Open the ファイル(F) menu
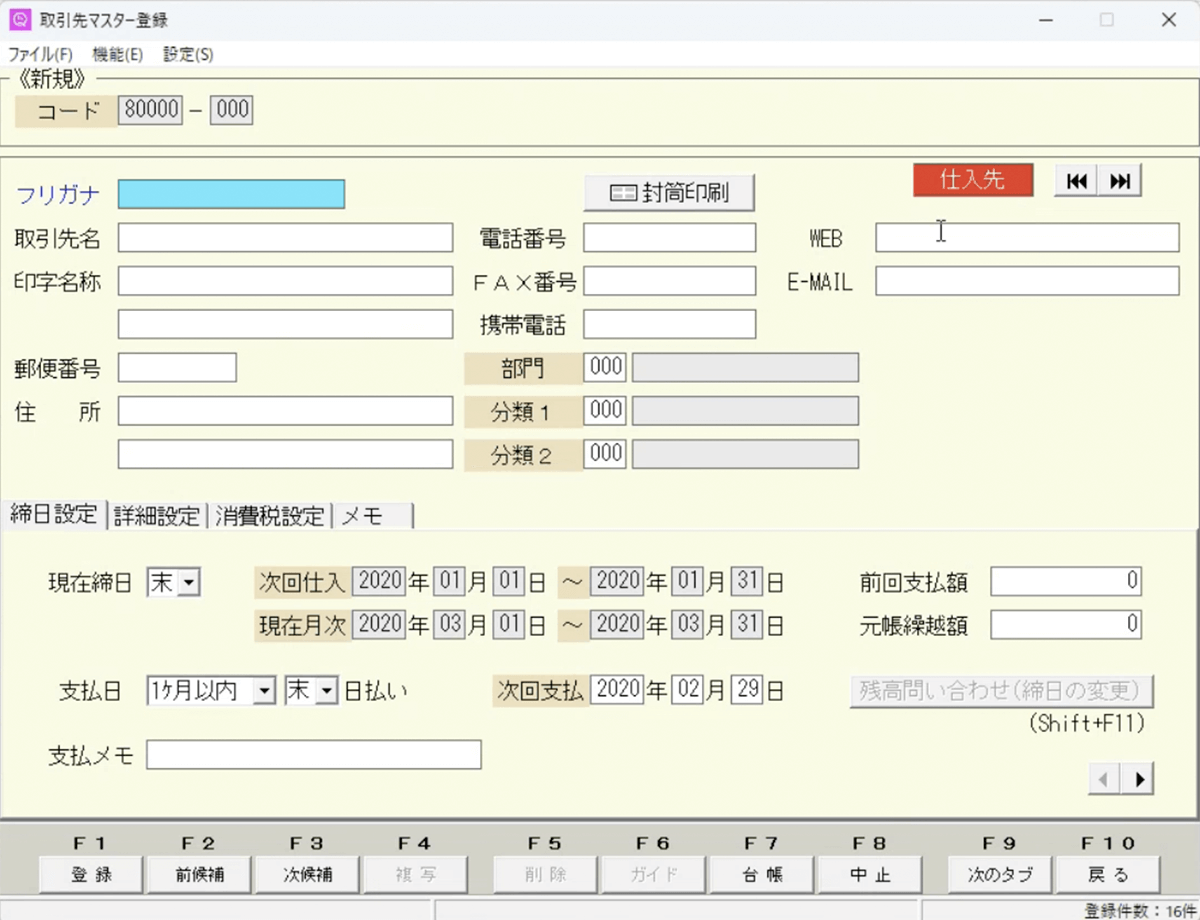1200x920 pixels. (40, 55)
